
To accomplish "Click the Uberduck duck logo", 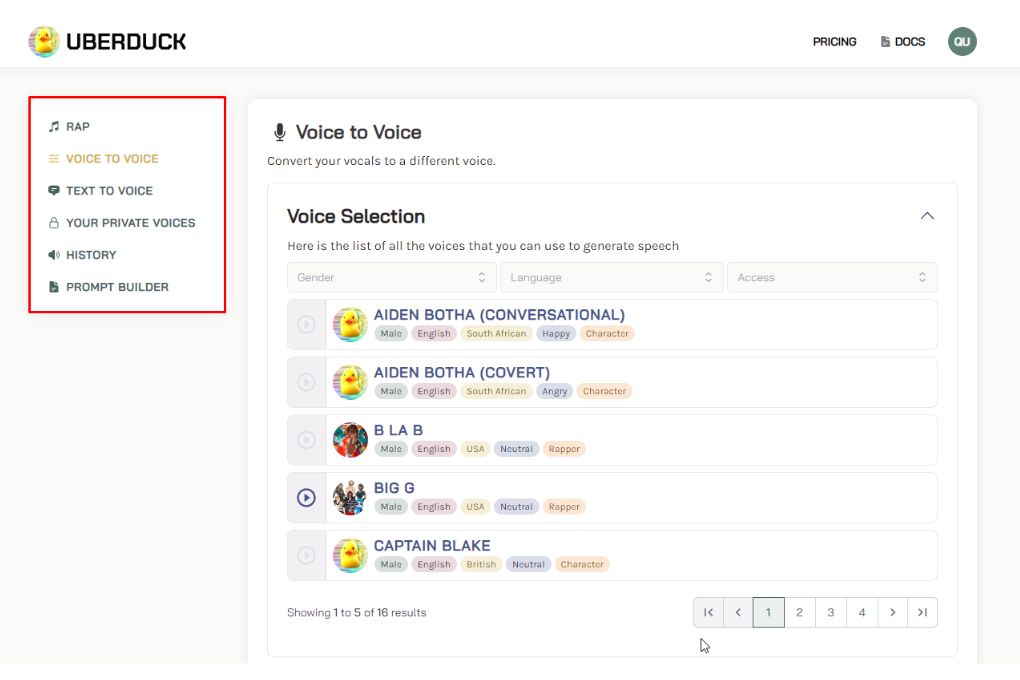I will [x=44, y=41].
